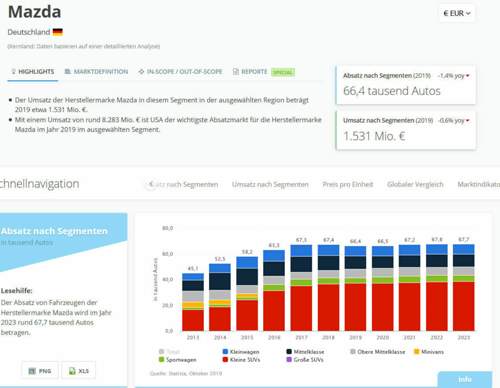The height and width of the screenshot is (388, 500).
Task: Click the Info button below the chart
Action: pos(465,379)
